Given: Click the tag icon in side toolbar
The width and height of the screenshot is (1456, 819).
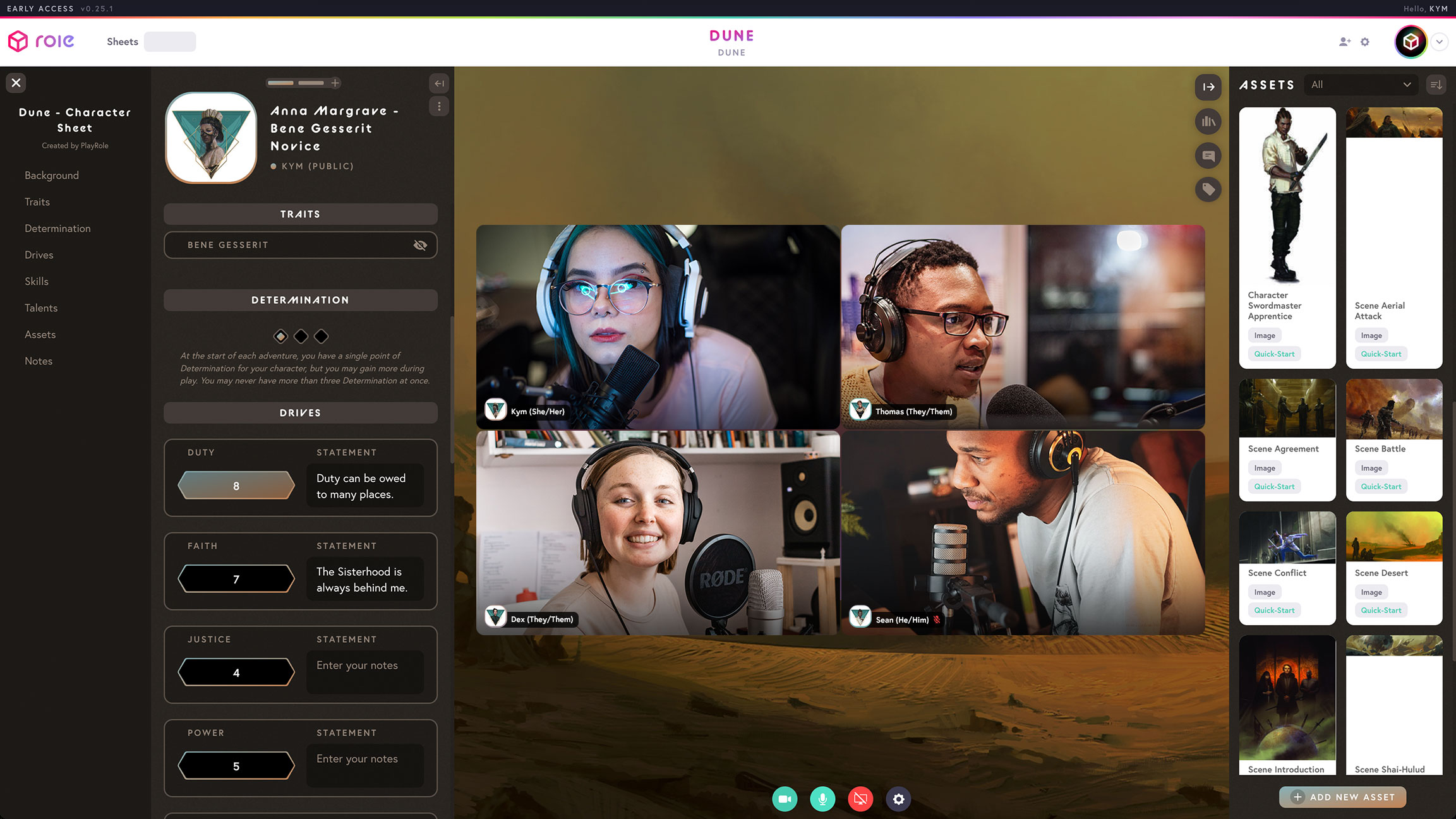Looking at the screenshot, I should 1208,189.
